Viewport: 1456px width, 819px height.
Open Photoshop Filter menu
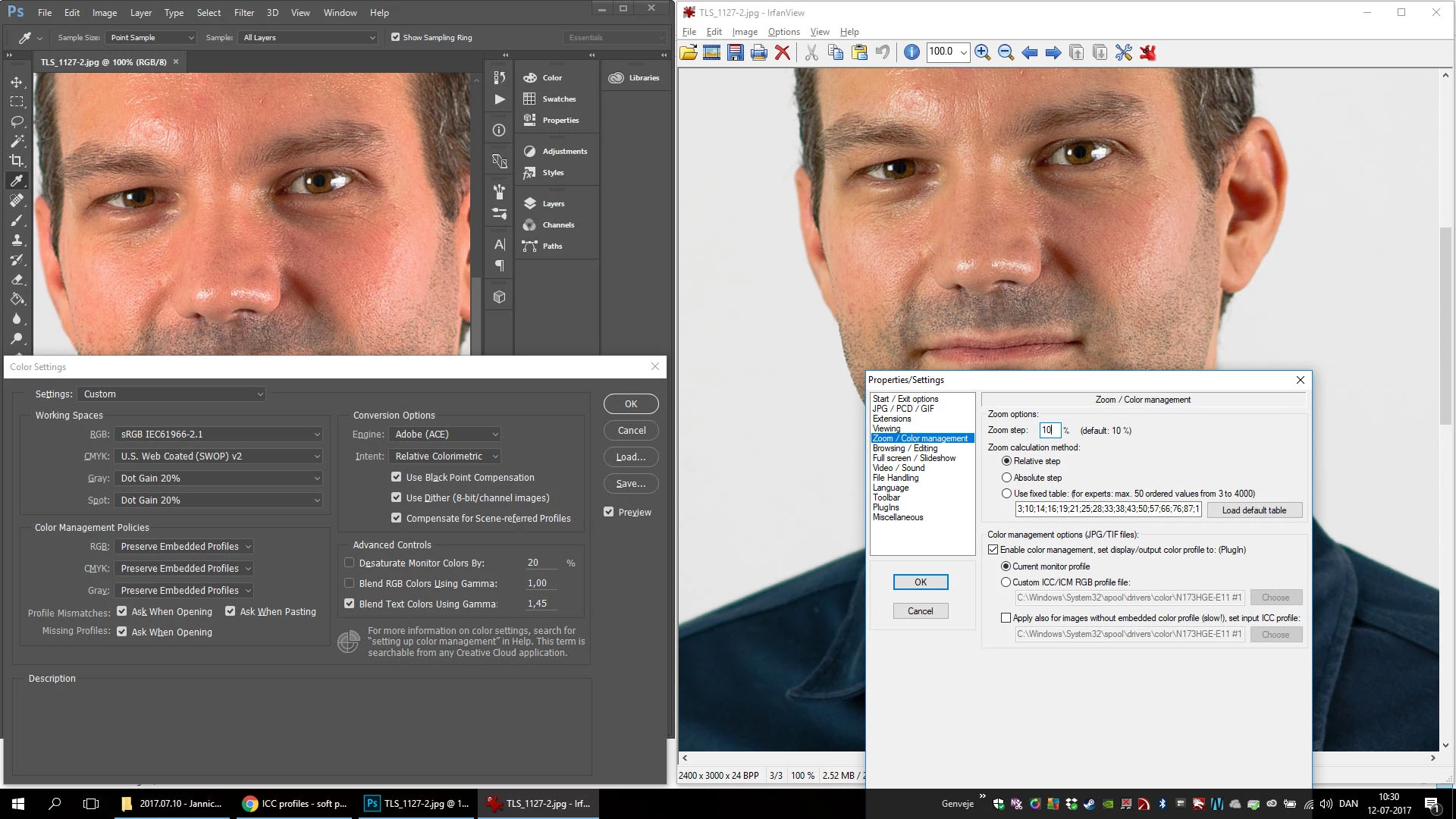[243, 13]
